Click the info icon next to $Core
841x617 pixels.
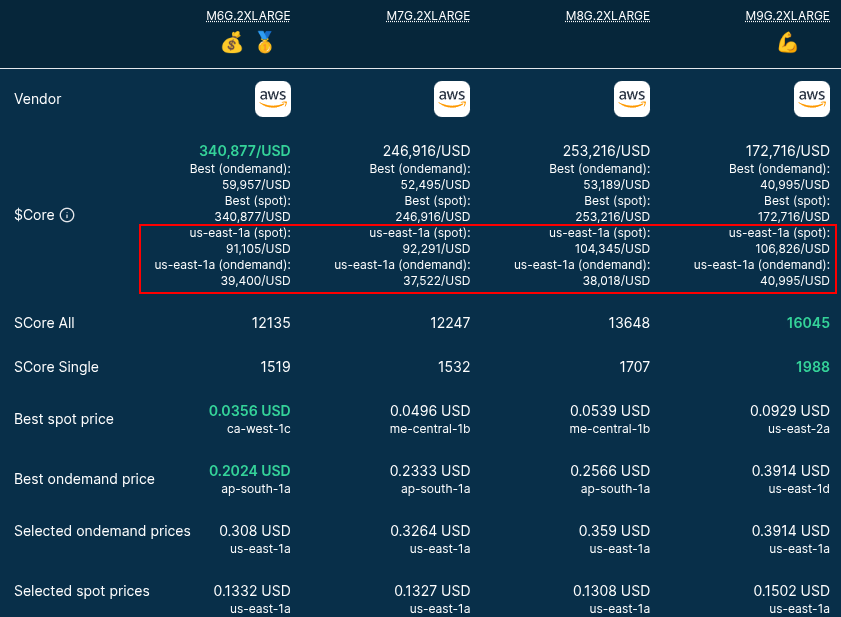[x=67, y=215]
